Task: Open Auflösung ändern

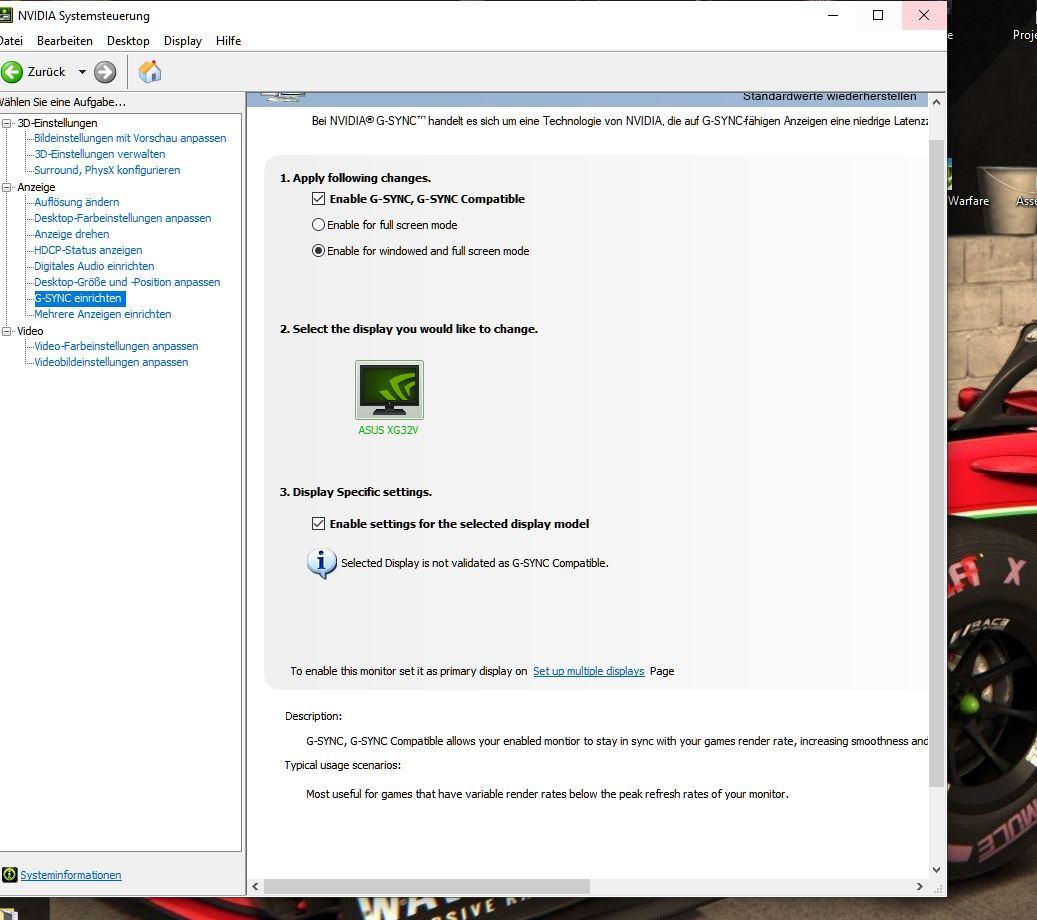Action: 77,202
